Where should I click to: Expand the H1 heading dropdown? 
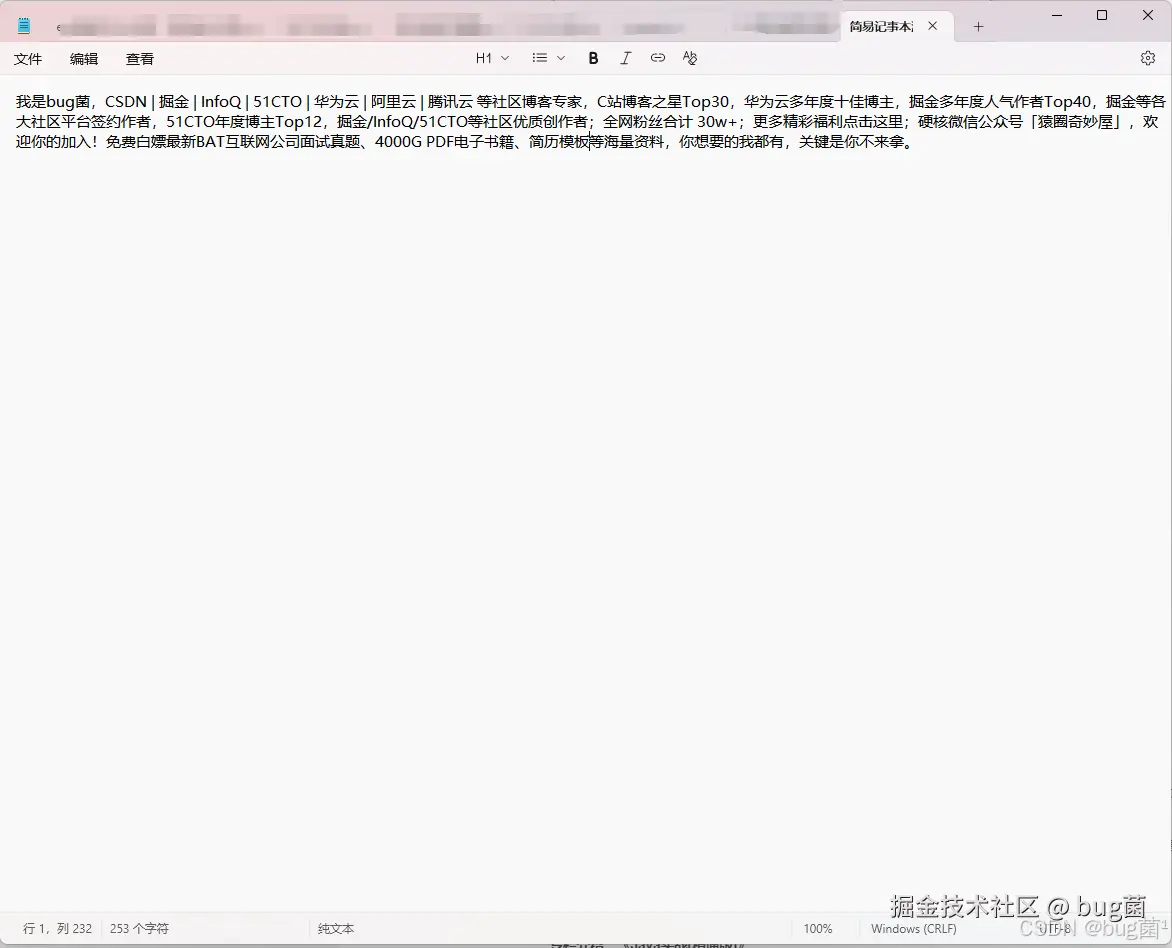[493, 58]
